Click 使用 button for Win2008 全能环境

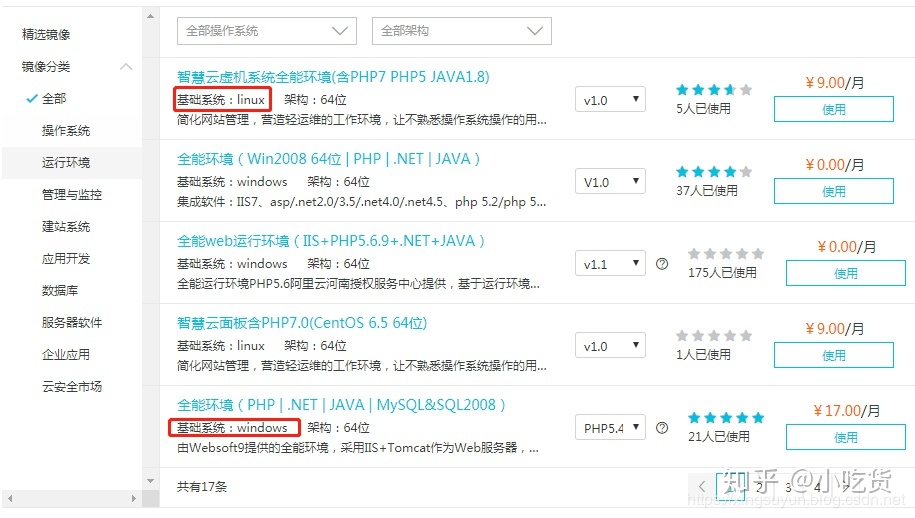tap(834, 191)
